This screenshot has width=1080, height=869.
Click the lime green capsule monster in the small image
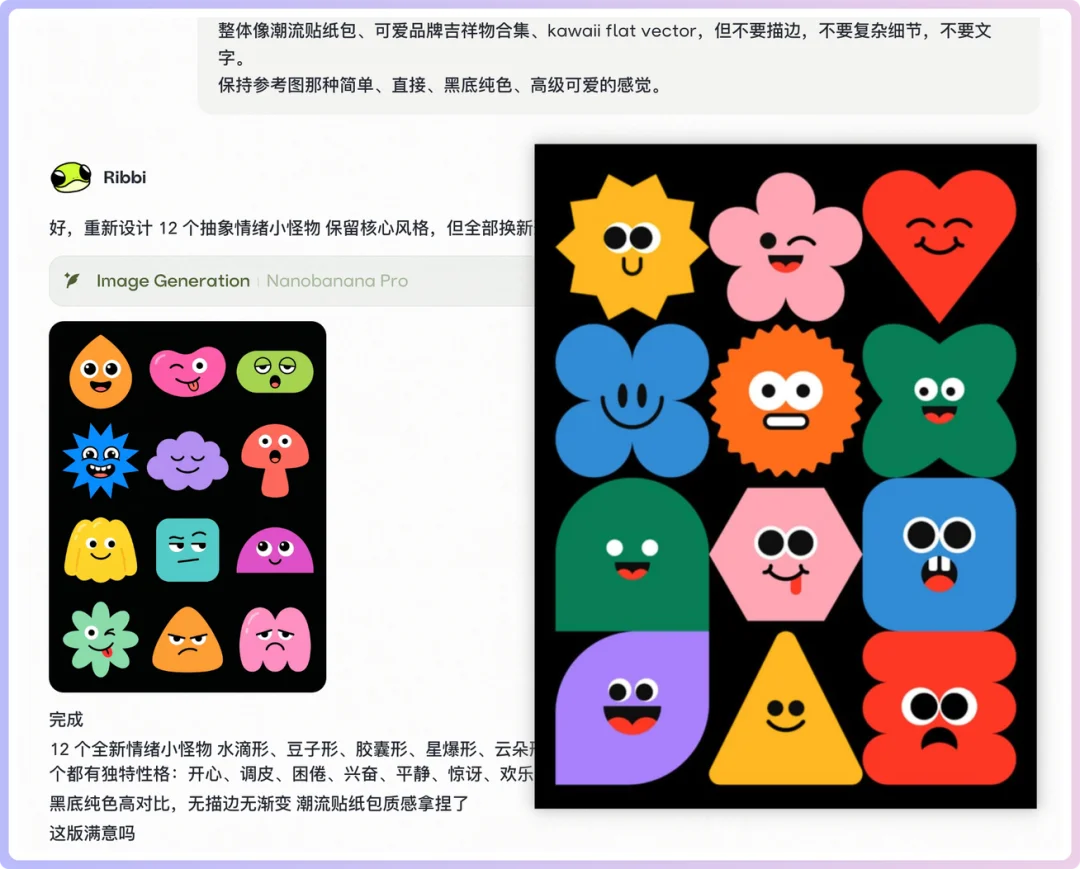(274, 371)
